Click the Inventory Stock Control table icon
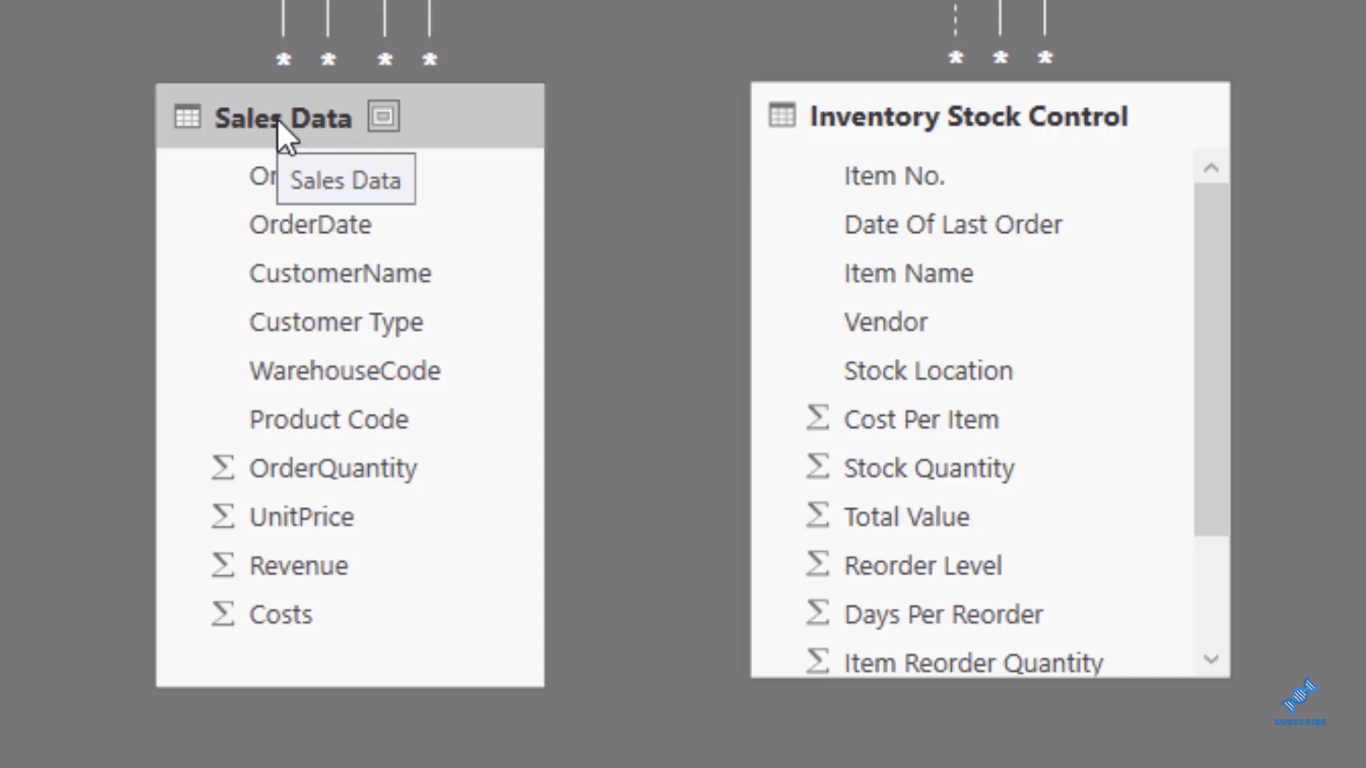 782,116
